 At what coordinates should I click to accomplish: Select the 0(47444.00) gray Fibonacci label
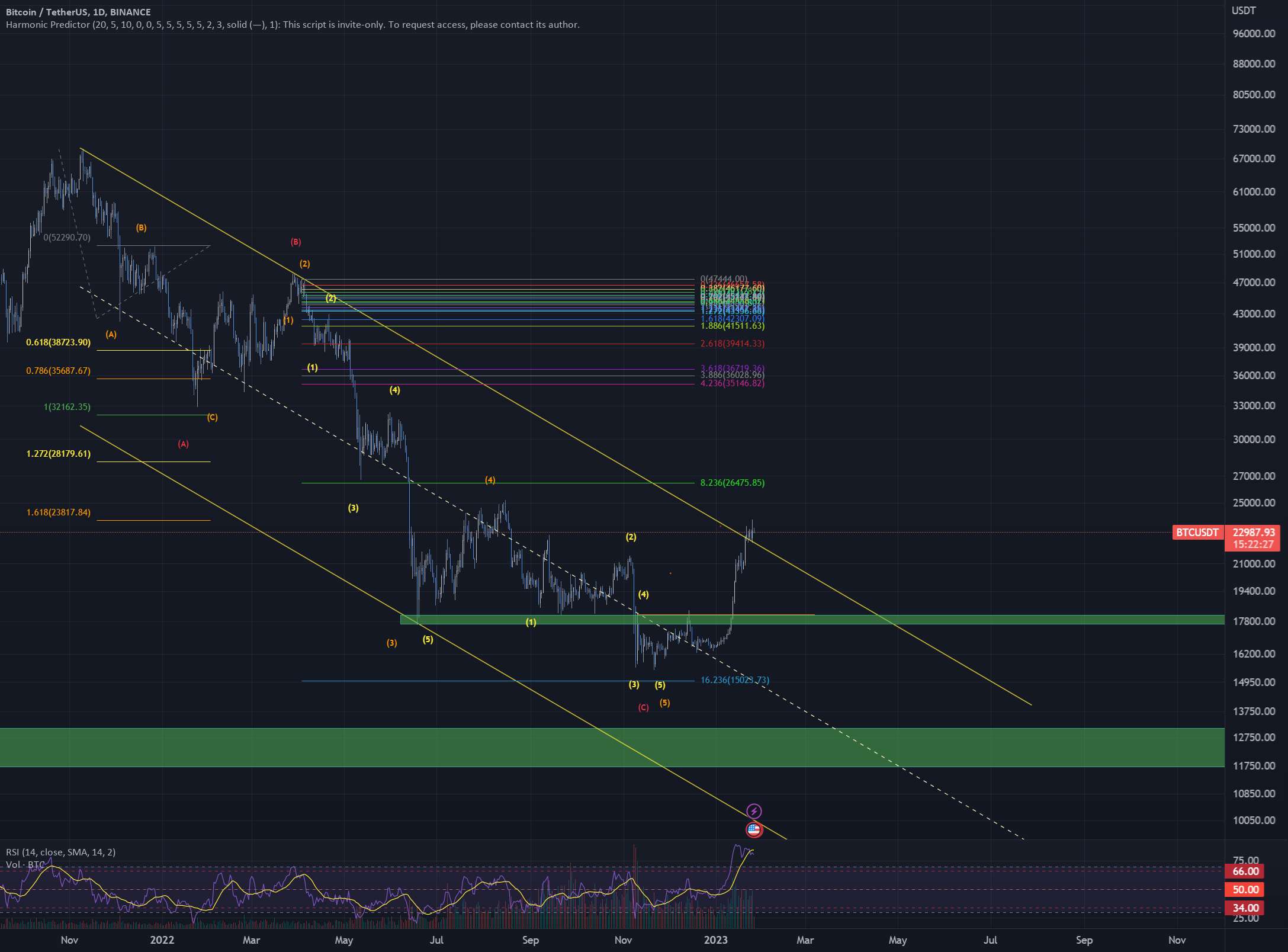(724, 279)
